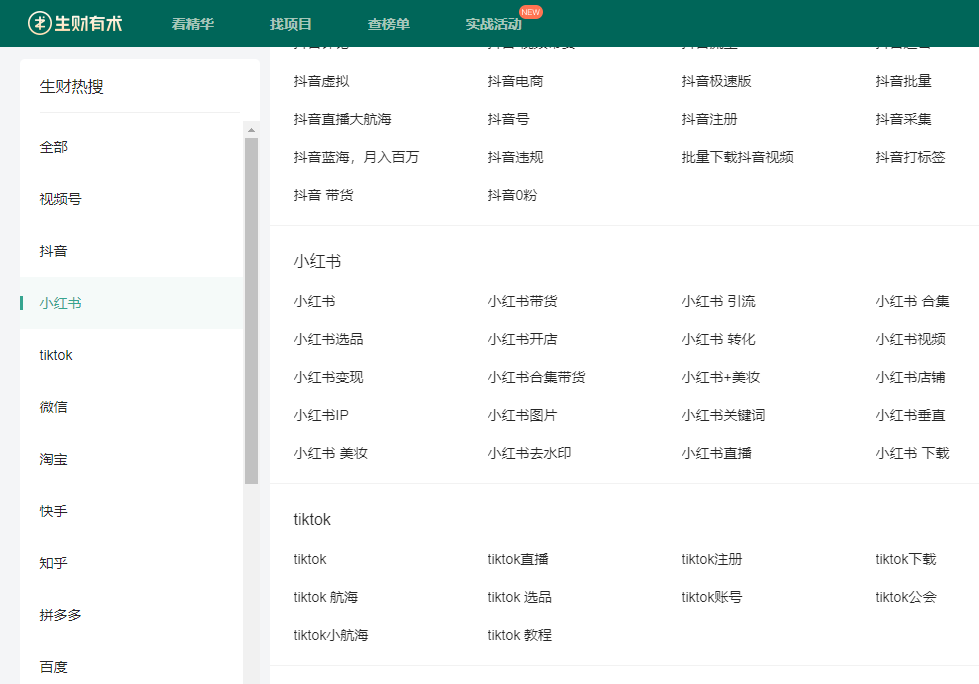The image size is (979, 684).
Task: Open the 抖音蓝海，月入百万 keyword
Action: (x=357, y=157)
